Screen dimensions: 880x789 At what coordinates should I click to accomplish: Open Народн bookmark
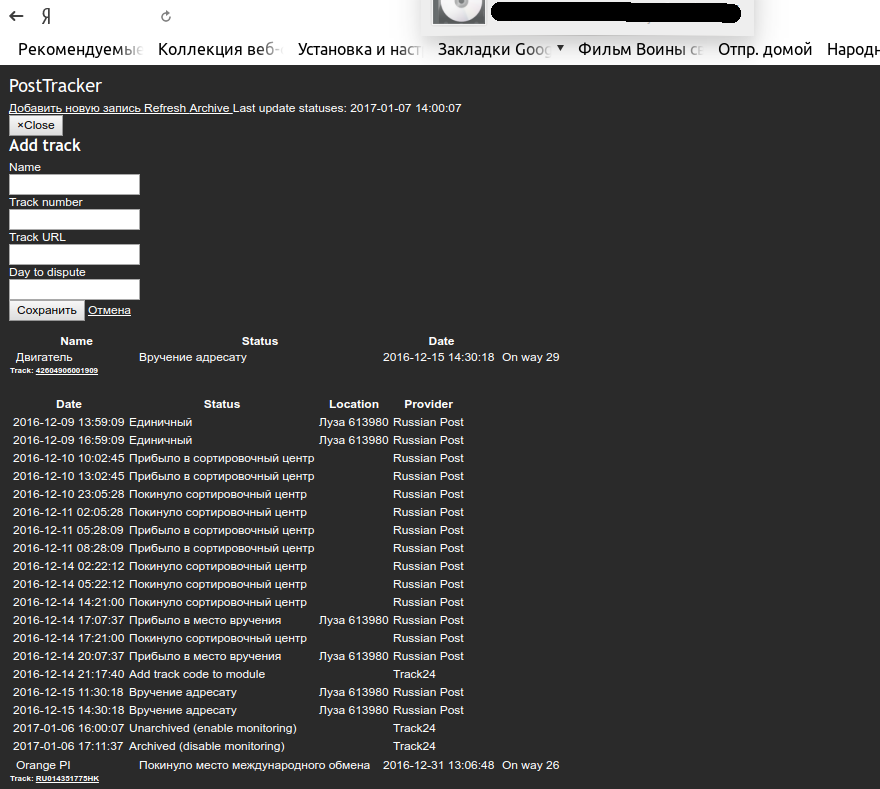853,49
